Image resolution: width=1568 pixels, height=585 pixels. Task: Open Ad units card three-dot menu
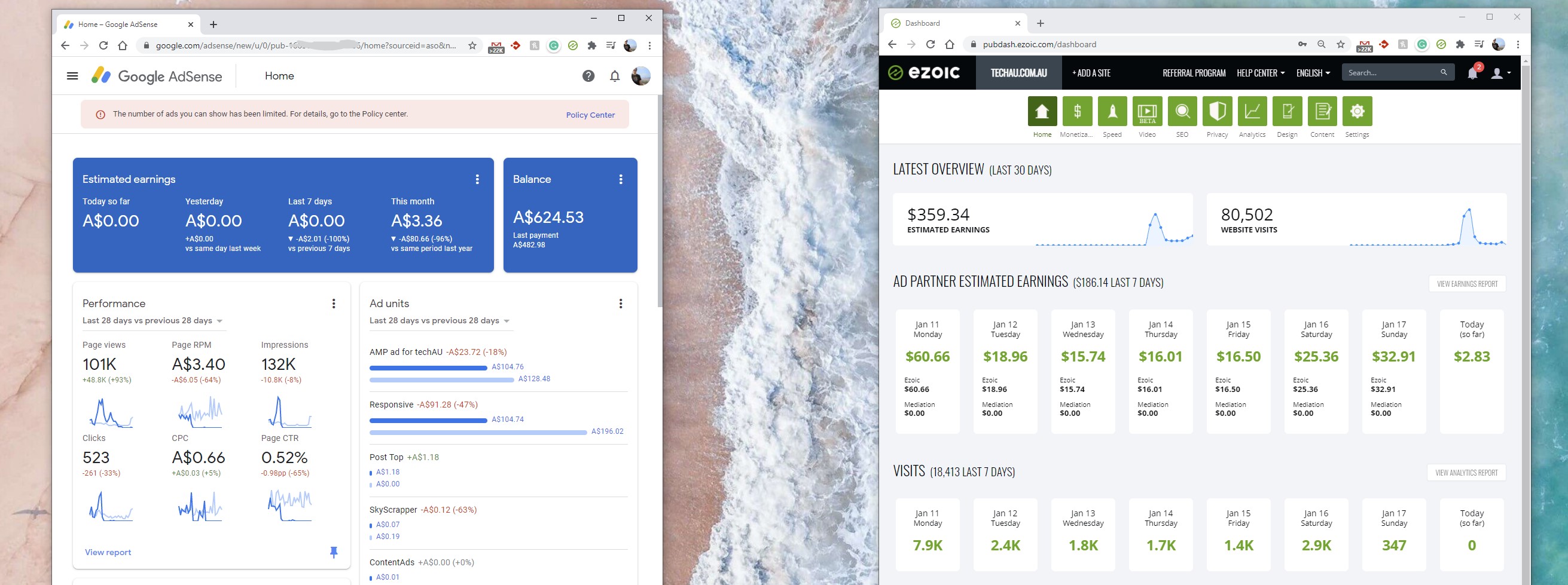point(621,304)
